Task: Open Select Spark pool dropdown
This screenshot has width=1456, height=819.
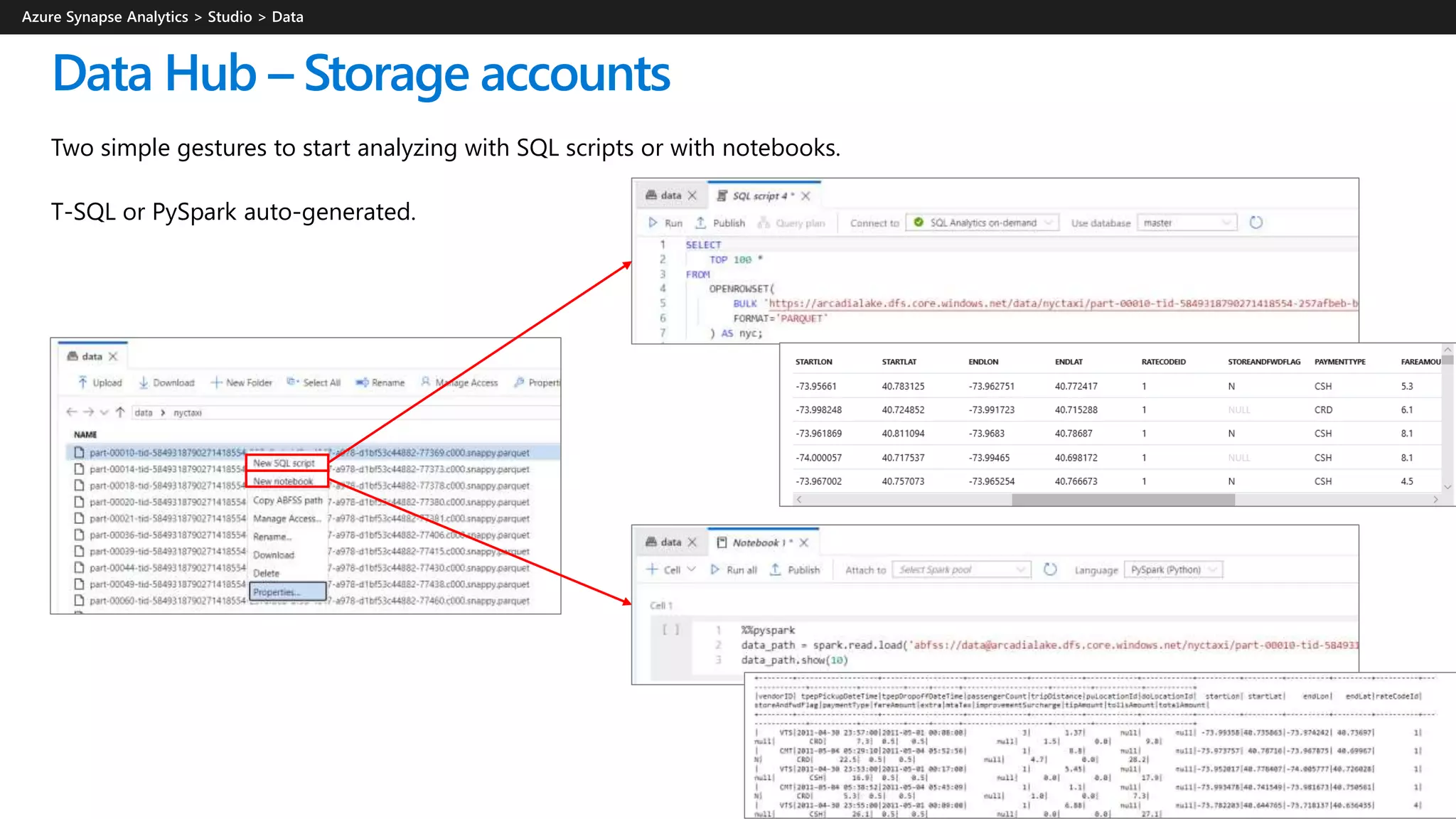Action: point(962,569)
